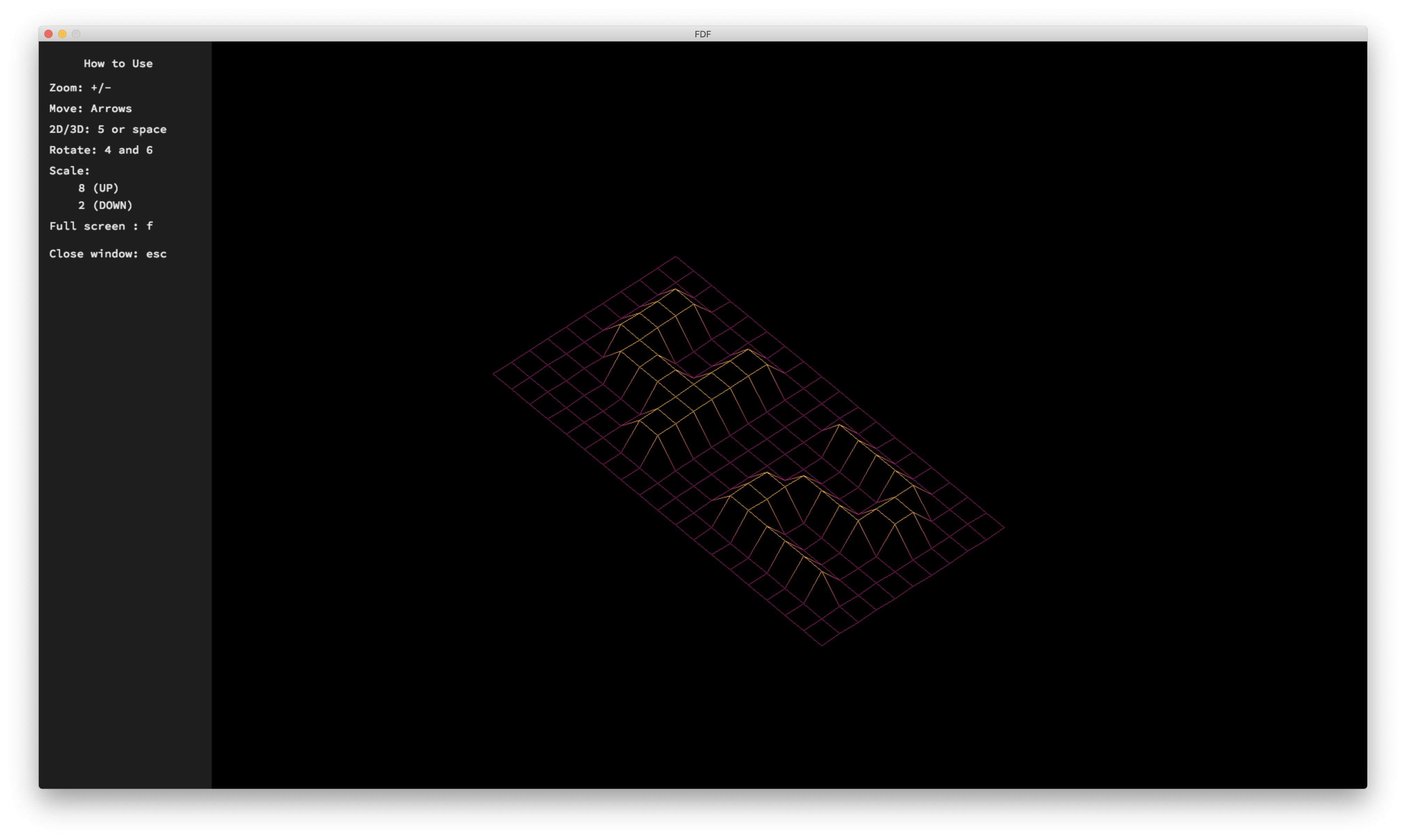Click empty grey sidebar area below help text

125,510
